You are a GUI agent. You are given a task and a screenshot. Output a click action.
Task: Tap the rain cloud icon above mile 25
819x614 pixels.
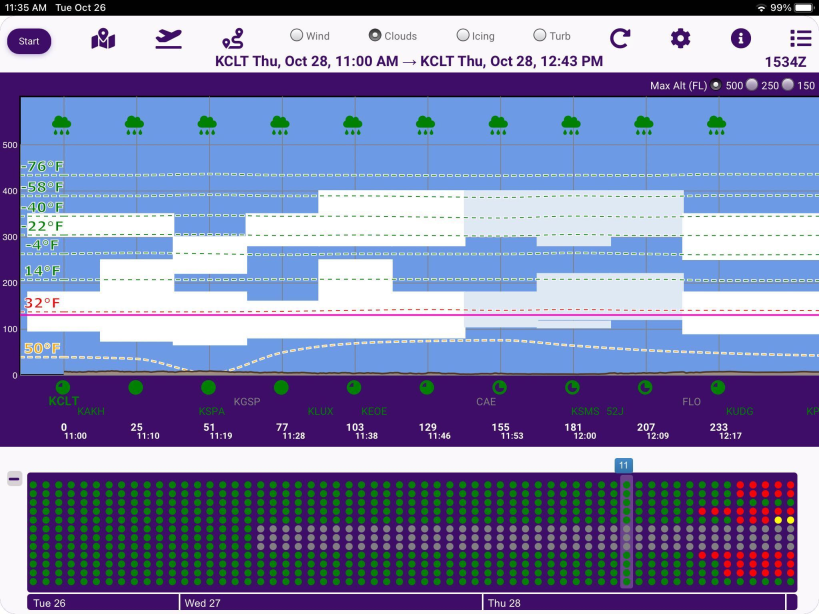point(134,125)
